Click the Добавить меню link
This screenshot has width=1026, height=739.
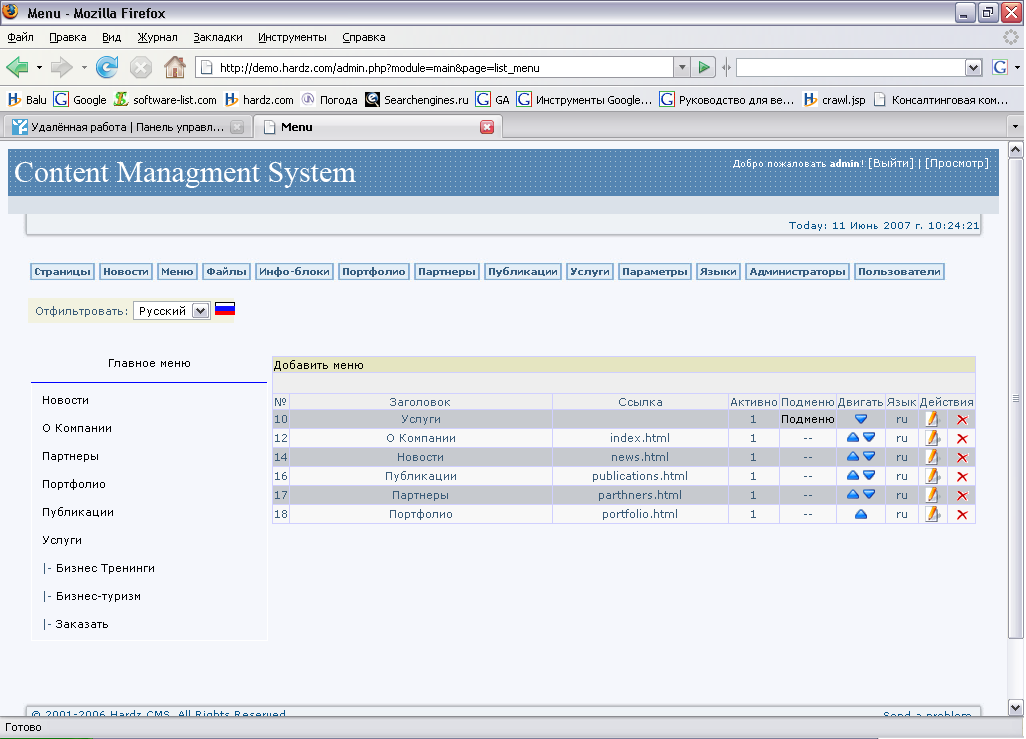(318, 365)
